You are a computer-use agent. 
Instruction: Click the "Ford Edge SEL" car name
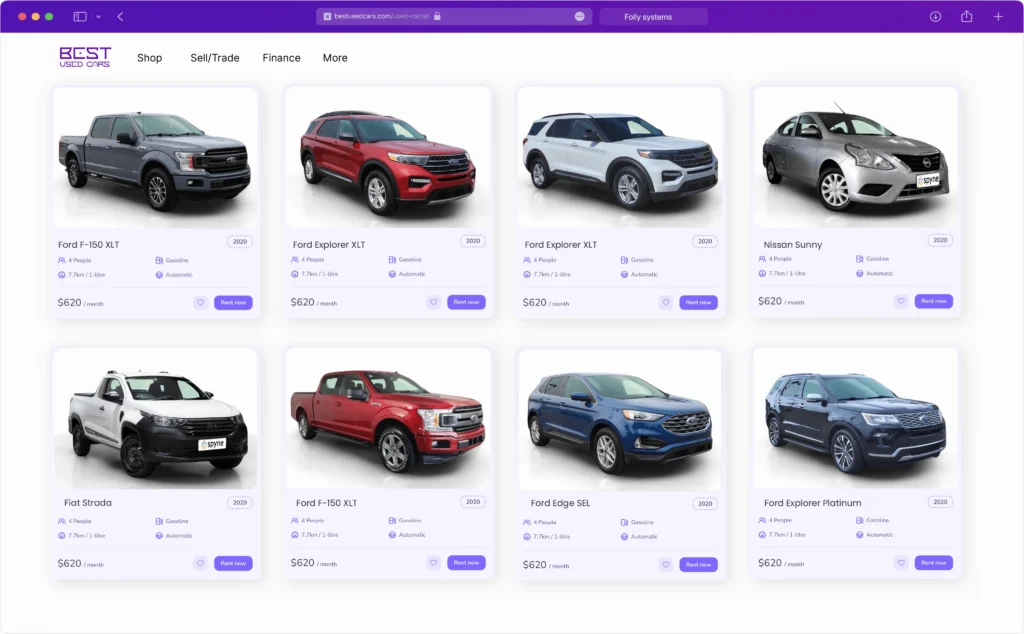pyautogui.click(x=560, y=503)
